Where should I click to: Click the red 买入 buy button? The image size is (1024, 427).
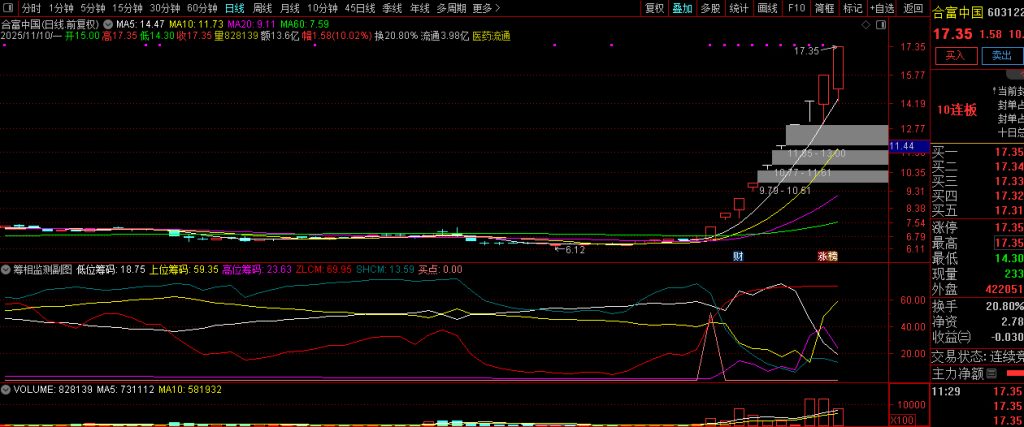[x=955, y=55]
